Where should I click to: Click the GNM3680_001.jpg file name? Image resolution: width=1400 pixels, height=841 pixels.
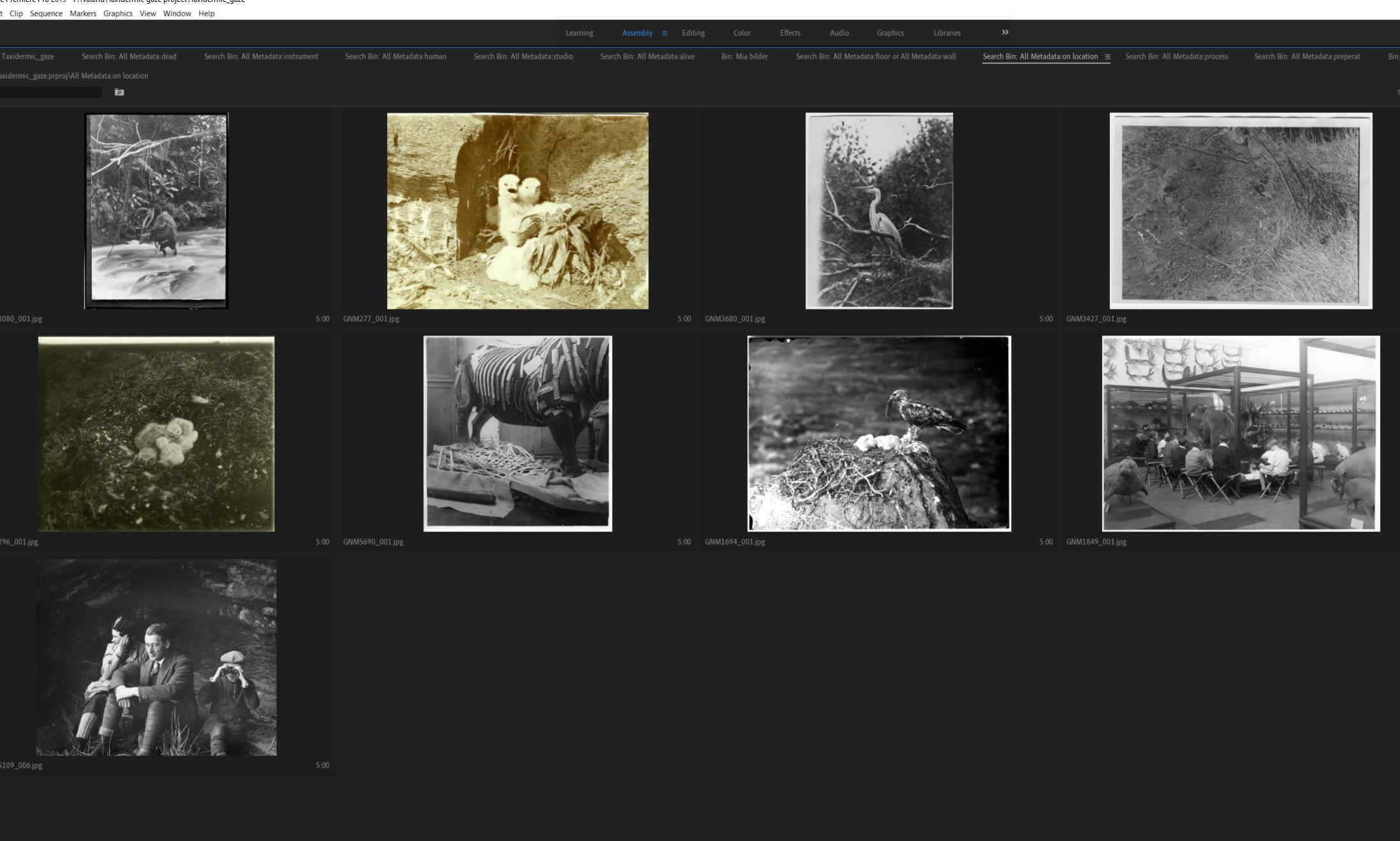pos(735,319)
